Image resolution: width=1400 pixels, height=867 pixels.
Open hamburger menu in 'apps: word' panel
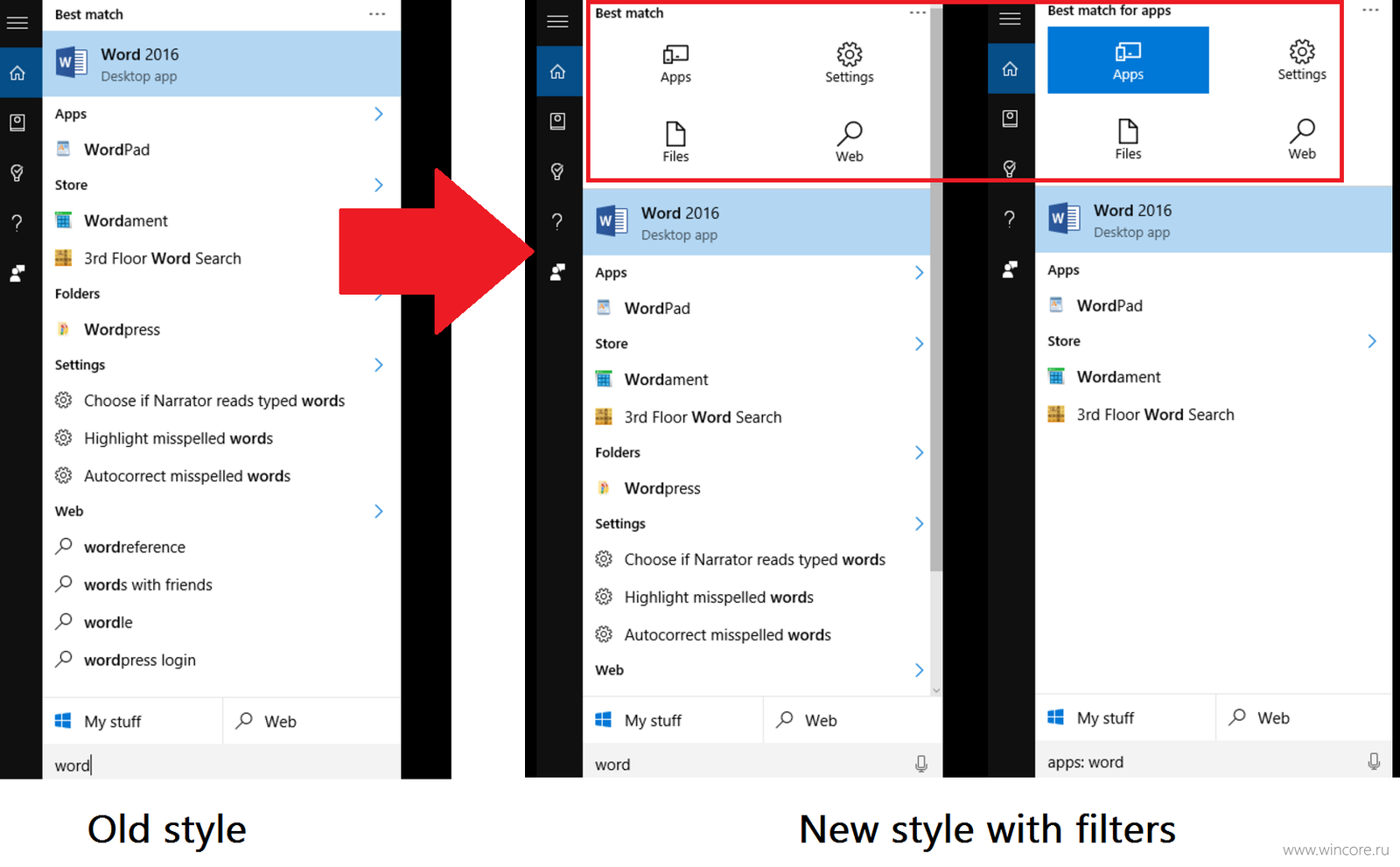[x=1010, y=19]
